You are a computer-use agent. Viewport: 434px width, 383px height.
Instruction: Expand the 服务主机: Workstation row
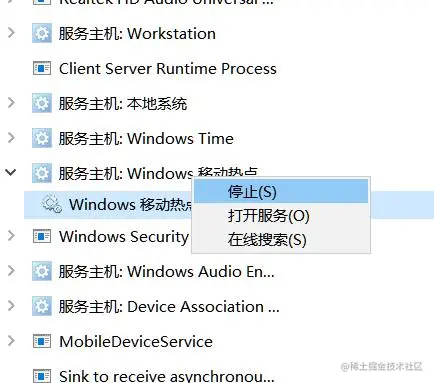click(11, 33)
